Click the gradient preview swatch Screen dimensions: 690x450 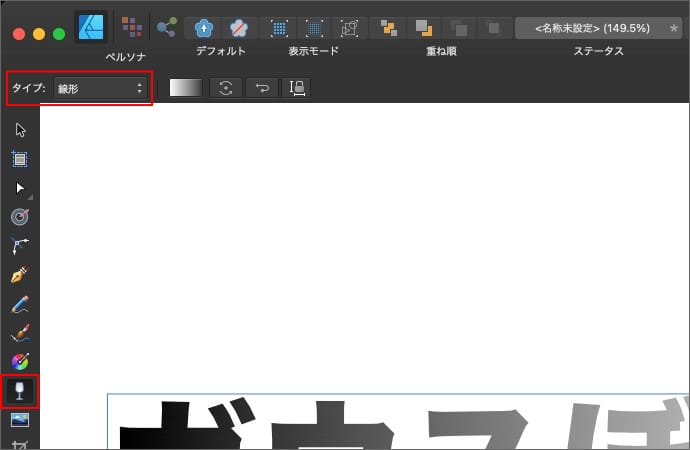(x=185, y=88)
